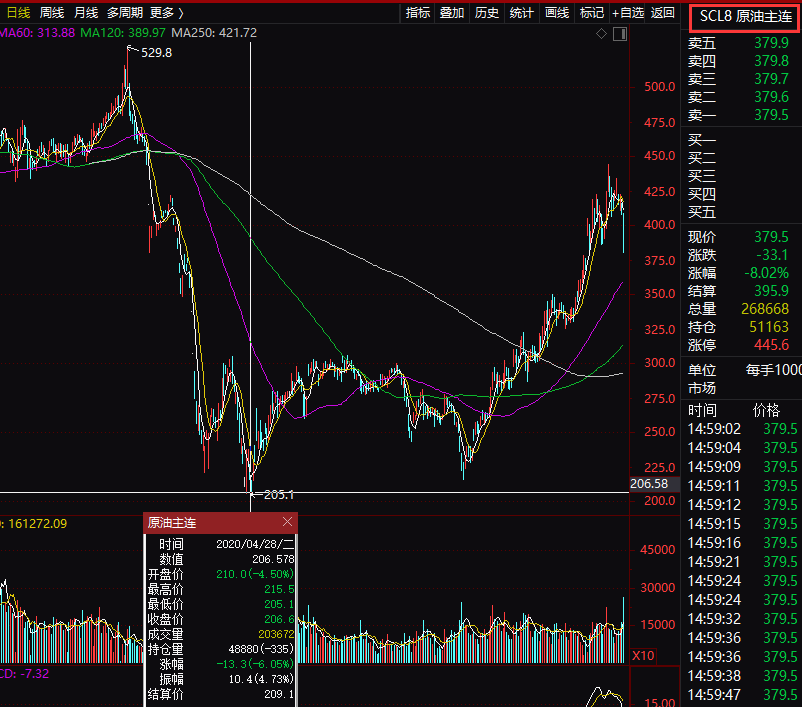
Task: Click the 529.8 high price marker
Action: coord(157,52)
